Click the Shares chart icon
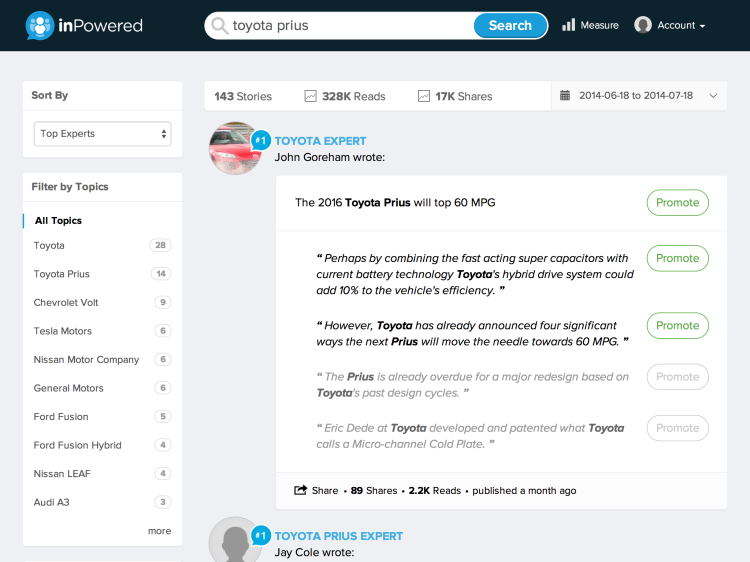Image resolution: width=750 pixels, height=562 pixels. (x=424, y=96)
